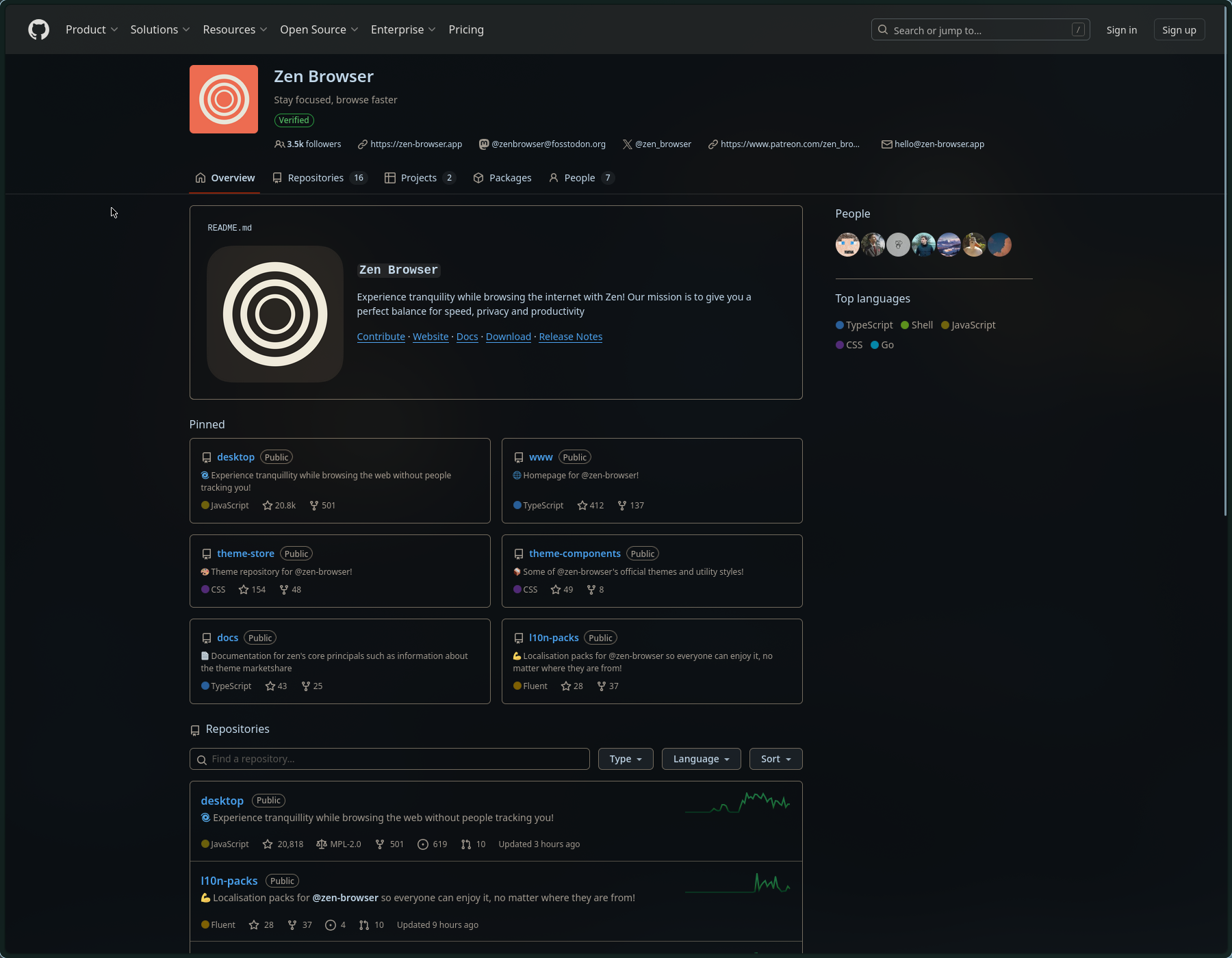The width and height of the screenshot is (1232, 958).
Task: Click the Sign up button
Action: 1179,30
